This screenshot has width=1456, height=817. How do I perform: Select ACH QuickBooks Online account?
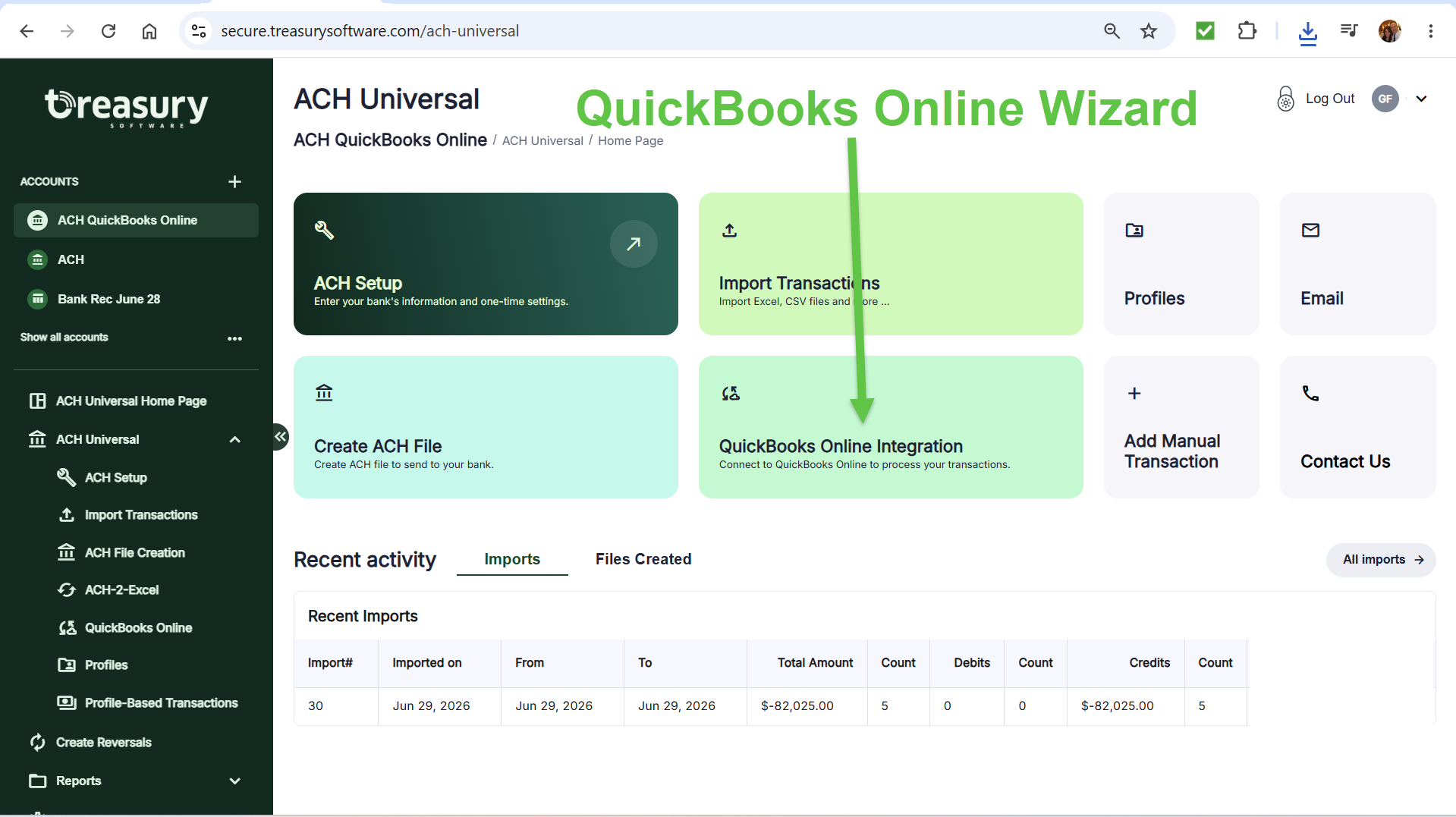click(136, 220)
